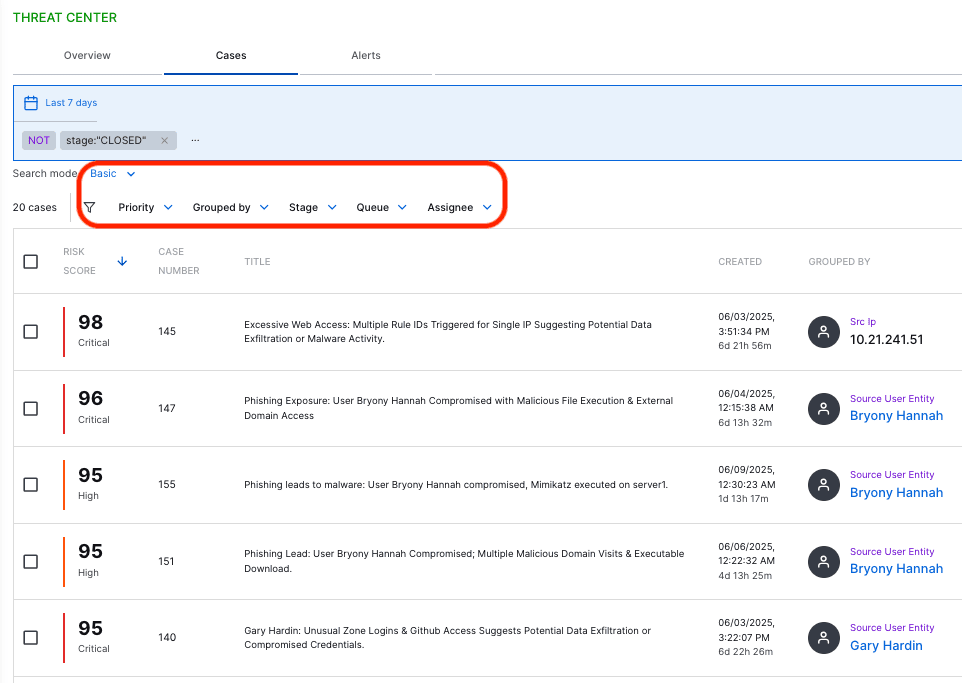Click the 10.21.241.51 source IP value
Image resolution: width=962 pixels, height=683 pixels.
point(886,340)
